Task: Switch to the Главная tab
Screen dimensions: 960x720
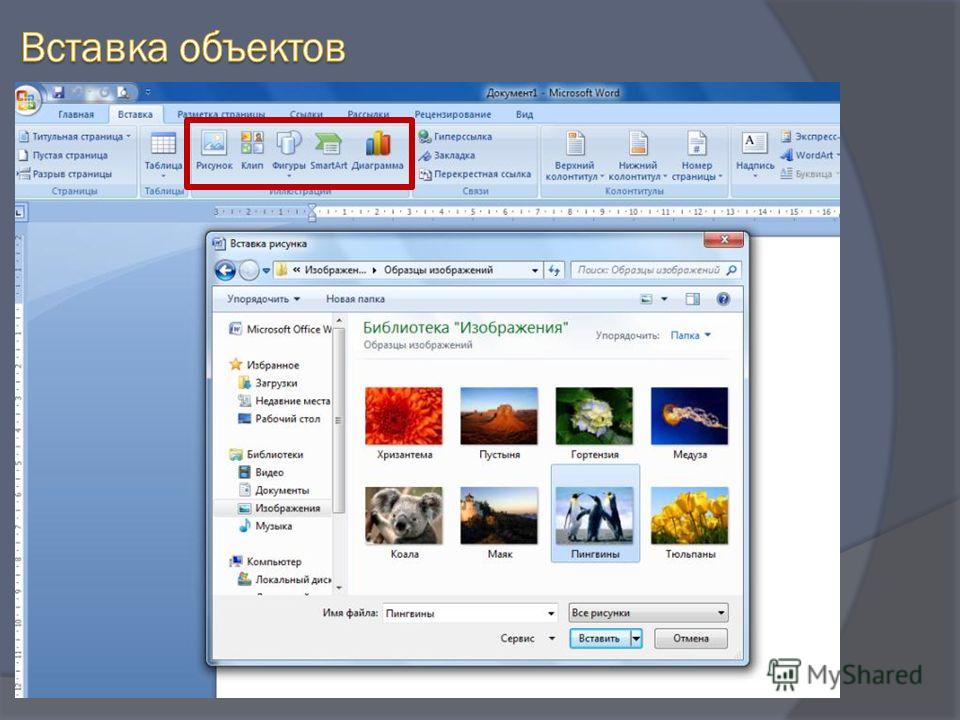Action: (x=76, y=114)
